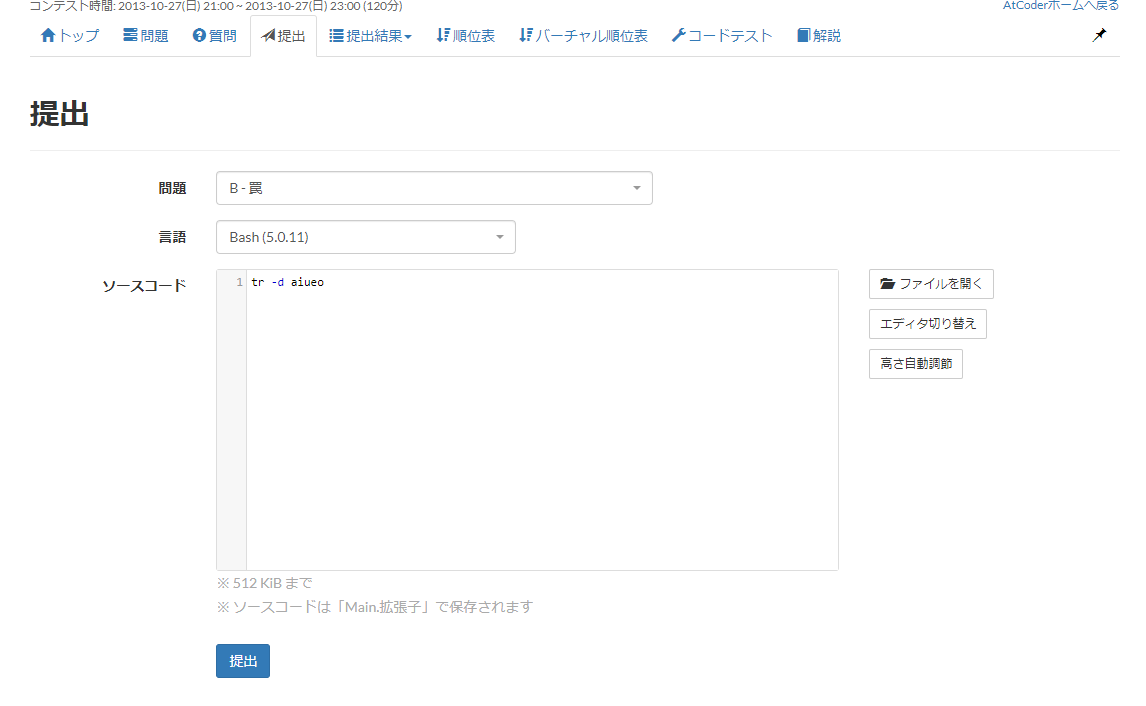
Task: Click the pin icon at top right
Action: click(1099, 35)
